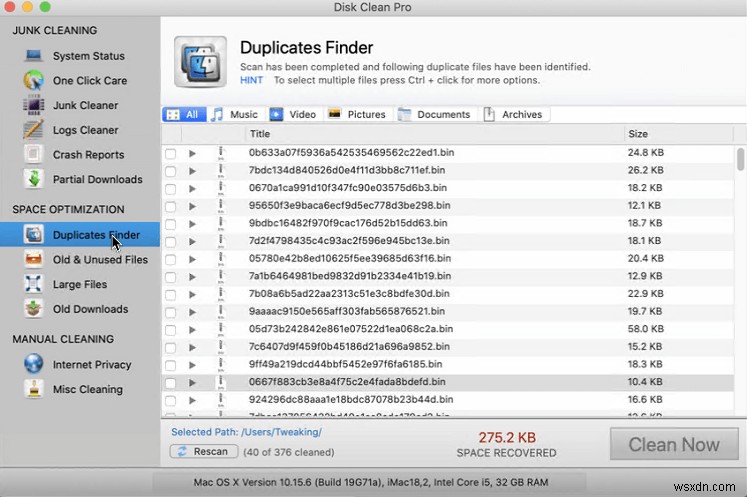Viewport: 747px width, 497px height.
Task: Mark checkbox for 7b08a6b5ad22aa2313c51e3c8bdfe30d.bin
Action: (170, 294)
